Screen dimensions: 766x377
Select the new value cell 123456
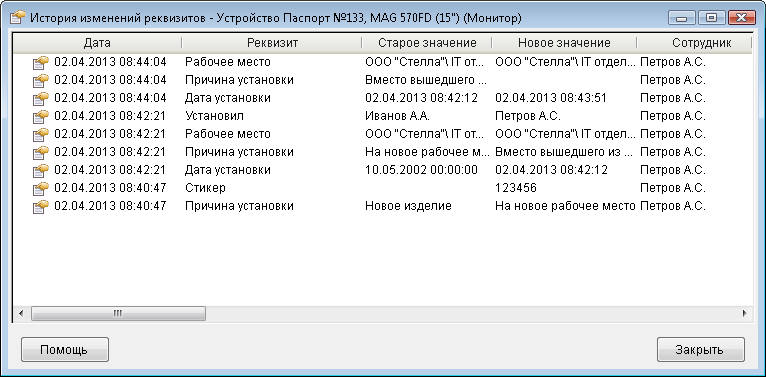coord(516,188)
